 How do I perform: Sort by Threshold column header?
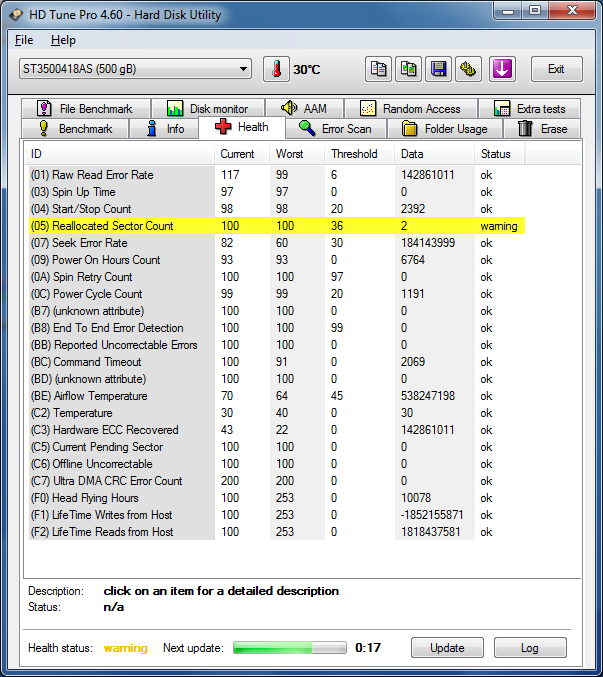point(360,154)
